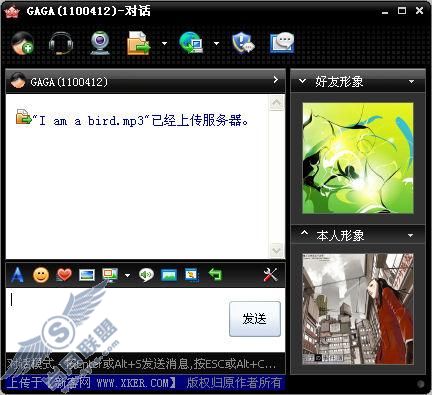The height and width of the screenshot is (395, 432).
Task: Click the message input text box
Action: tap(117, 319)
